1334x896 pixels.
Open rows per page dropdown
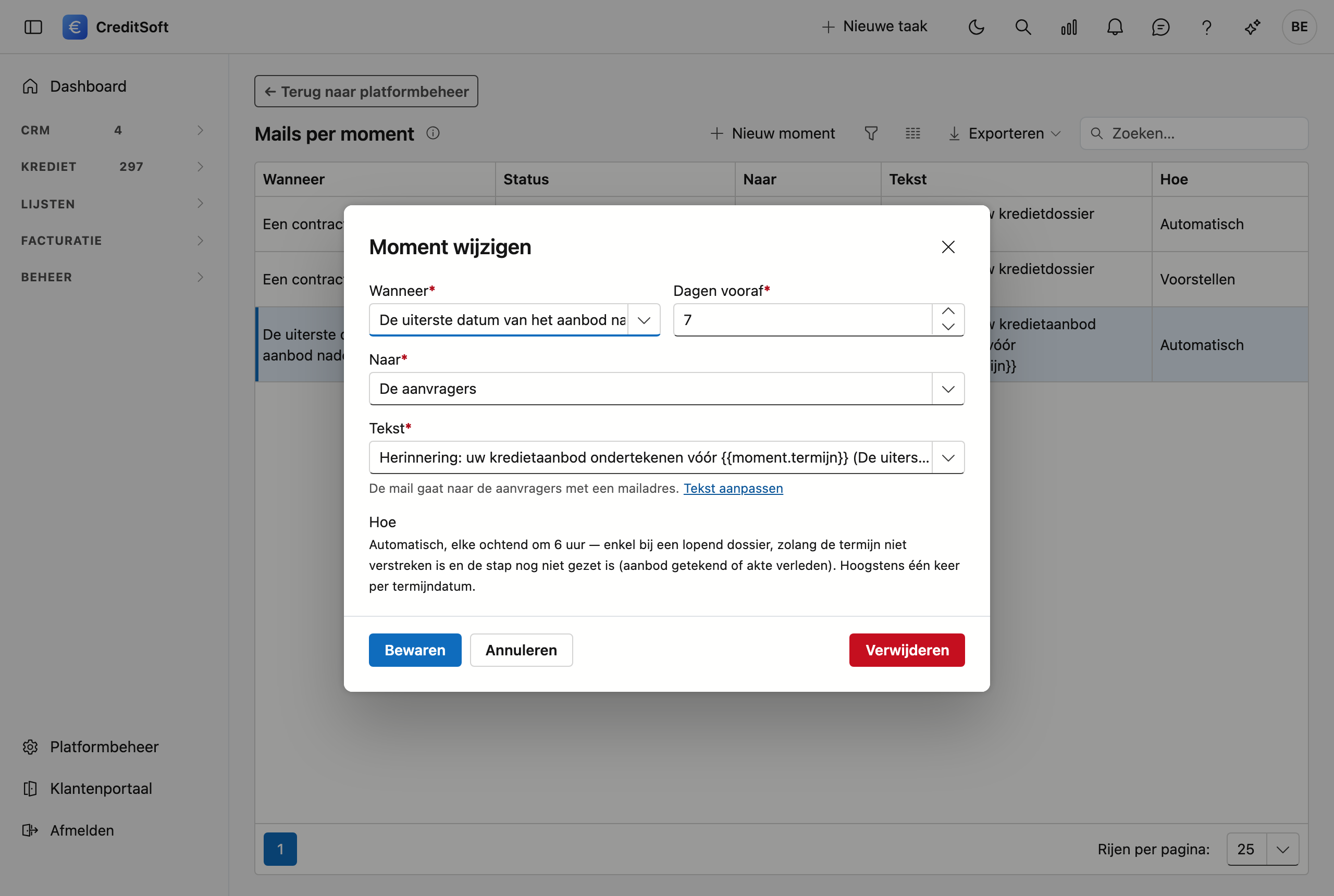(x=1282, y=849)
